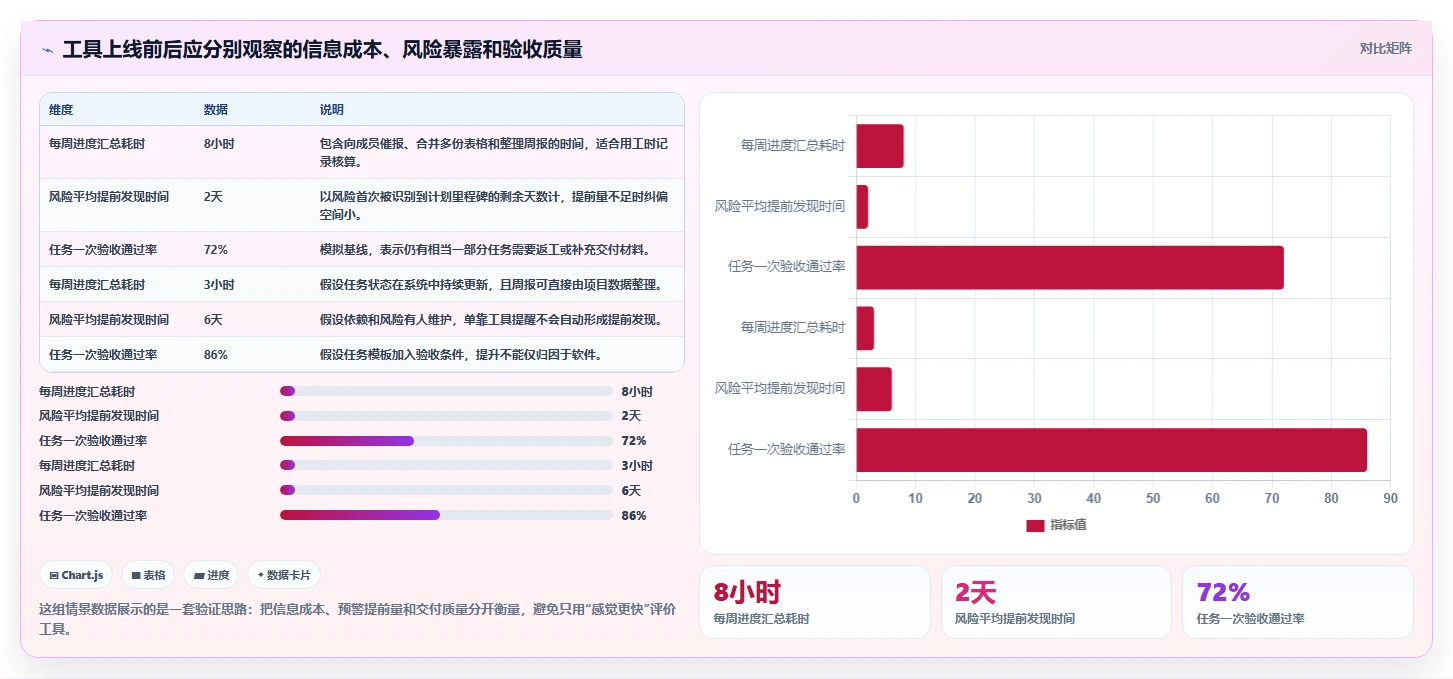1453x679 pixels.
Task: Click the table cell 8小时 in 数据 column
Action: click(x=219, y=144)
